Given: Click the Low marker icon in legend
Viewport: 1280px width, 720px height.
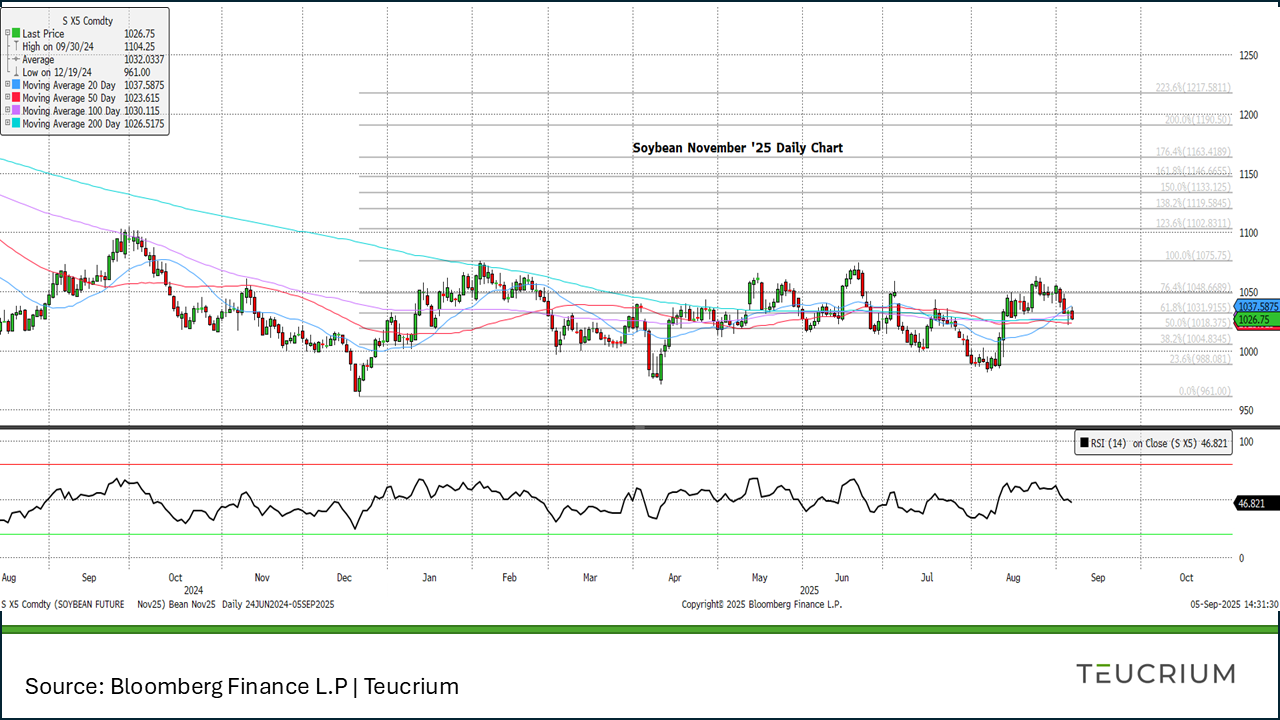Looking at the screenshot, I should click(x=16, y=72).
